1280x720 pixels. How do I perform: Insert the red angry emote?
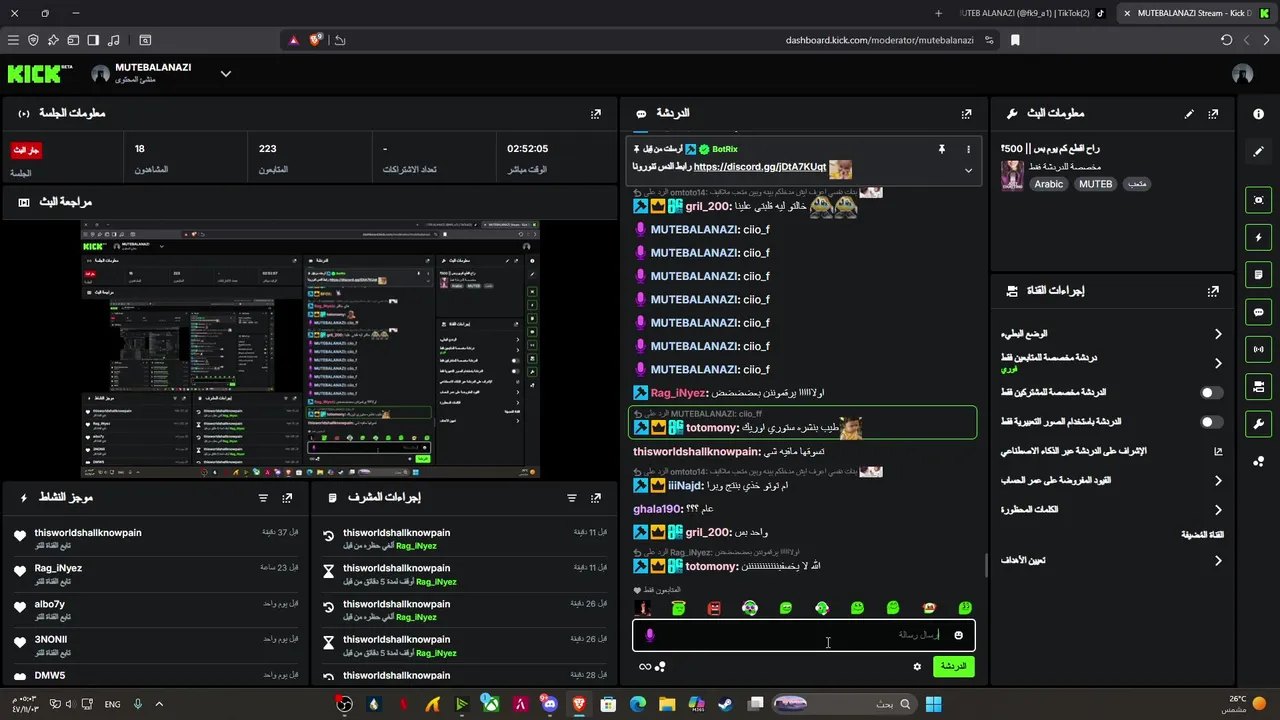(714, 608)
